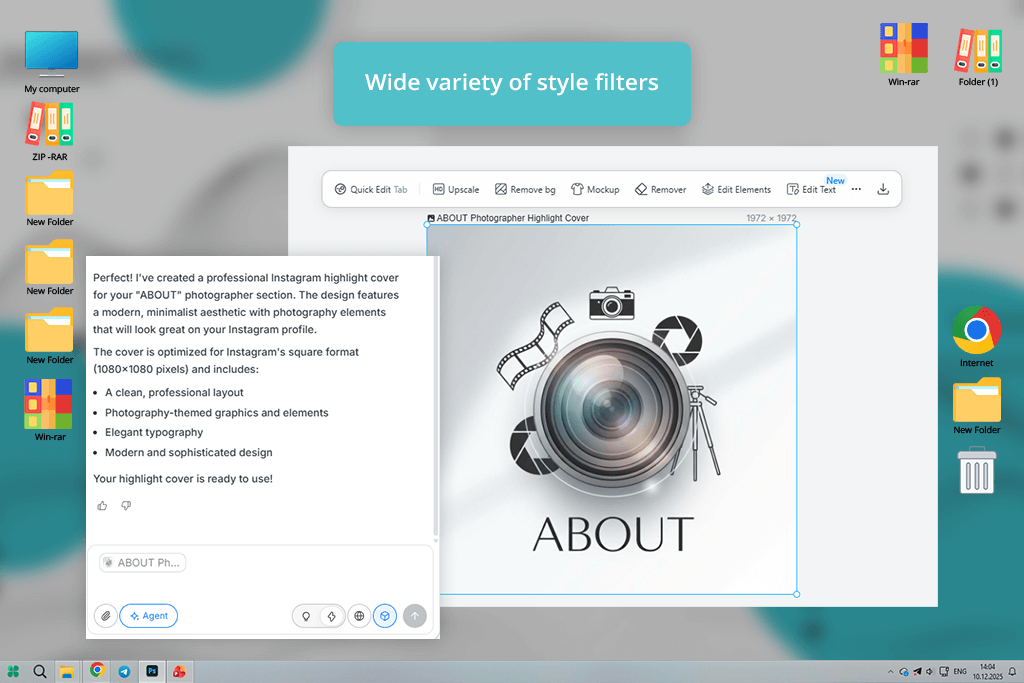Select the ABOUT highlight cover image
The width and height of the screenshot is (1024, 683).
coord(612,409)
